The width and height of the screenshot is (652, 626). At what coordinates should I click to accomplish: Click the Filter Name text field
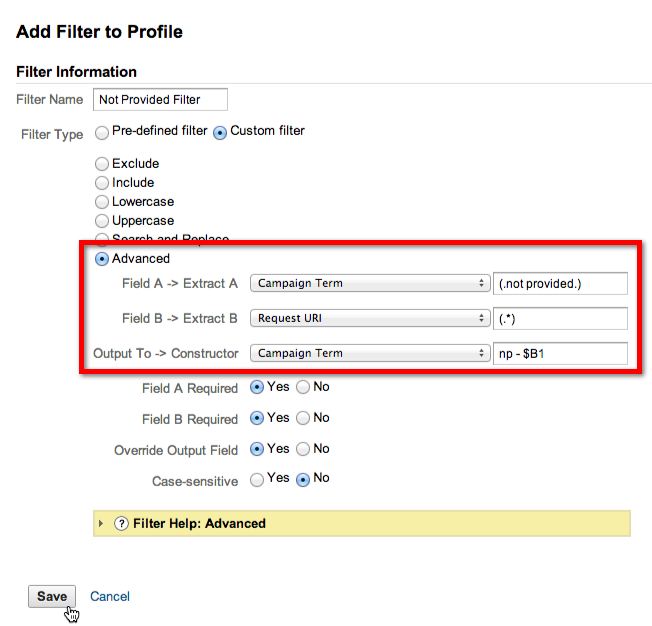tap(160, 100)
